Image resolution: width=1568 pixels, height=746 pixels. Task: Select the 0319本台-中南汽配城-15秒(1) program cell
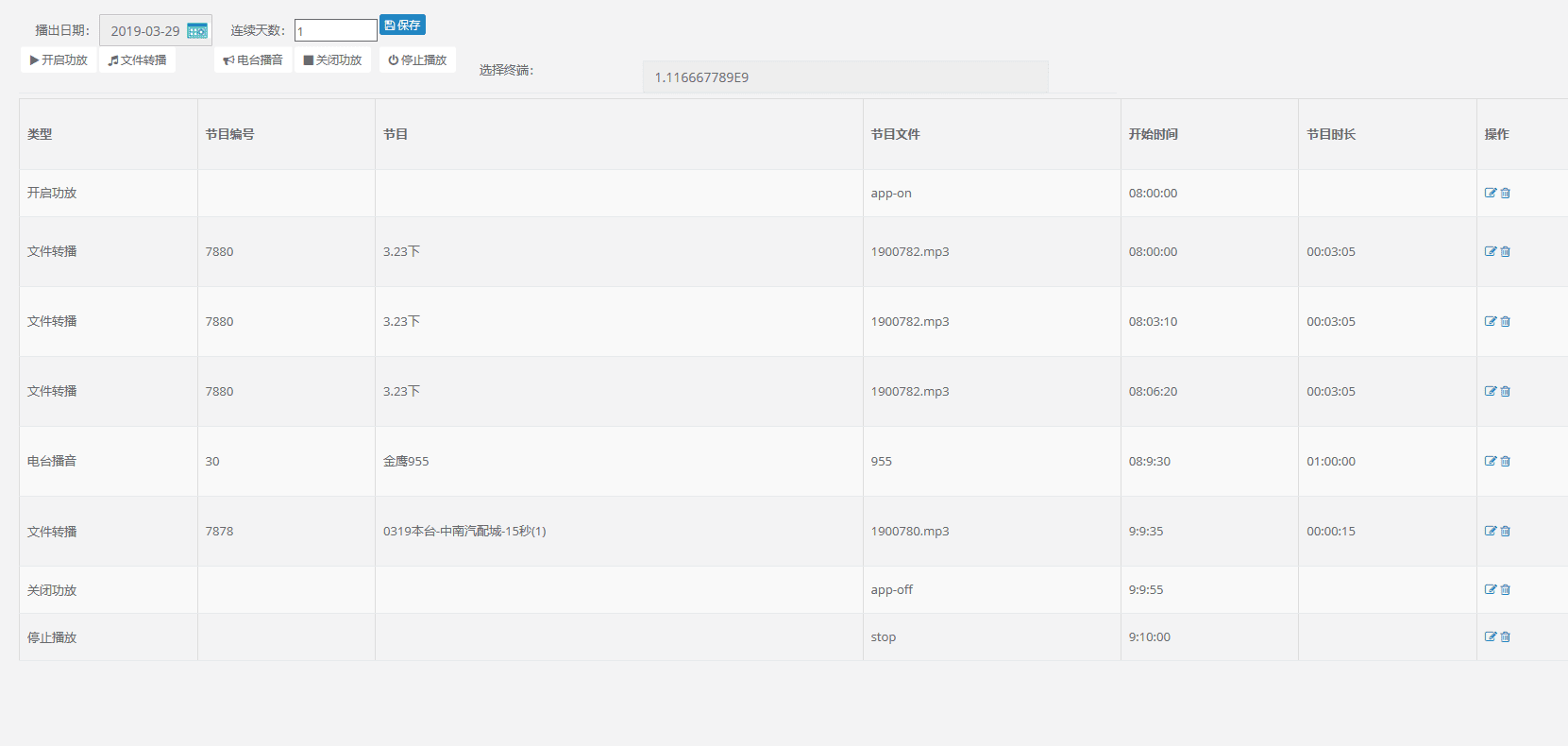tap(619, 531)
